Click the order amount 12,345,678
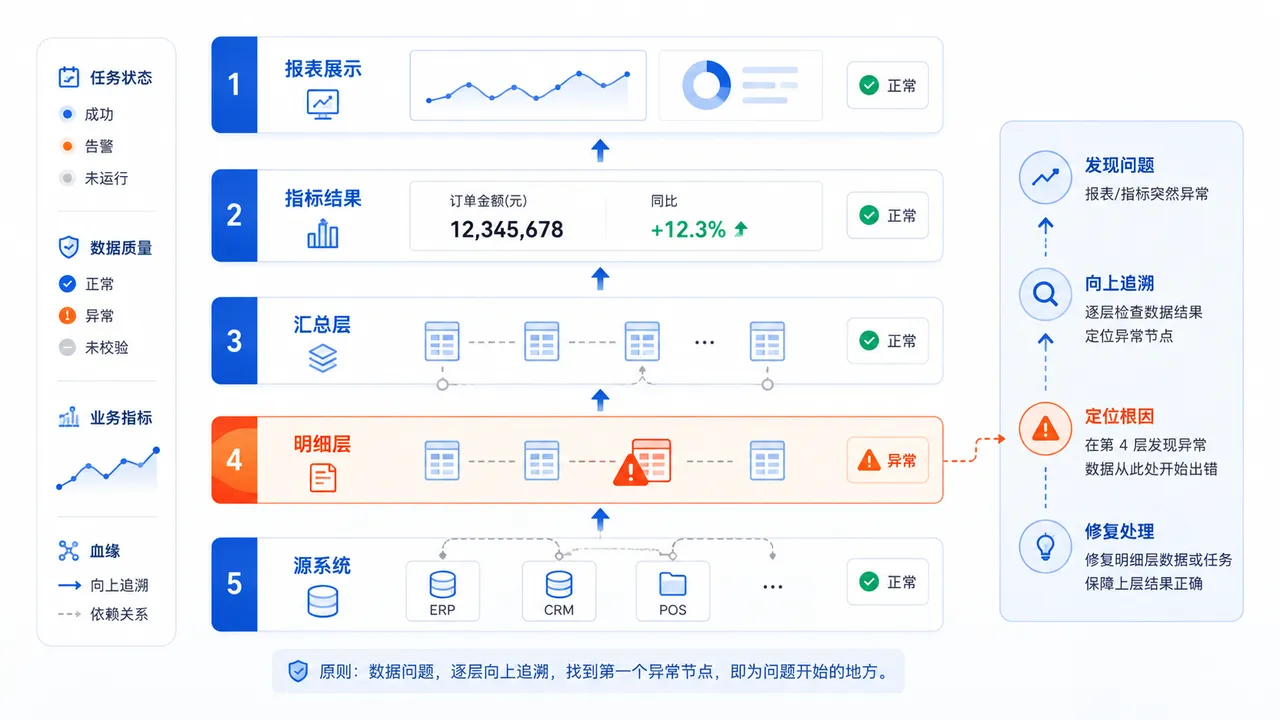 point(506,230)
